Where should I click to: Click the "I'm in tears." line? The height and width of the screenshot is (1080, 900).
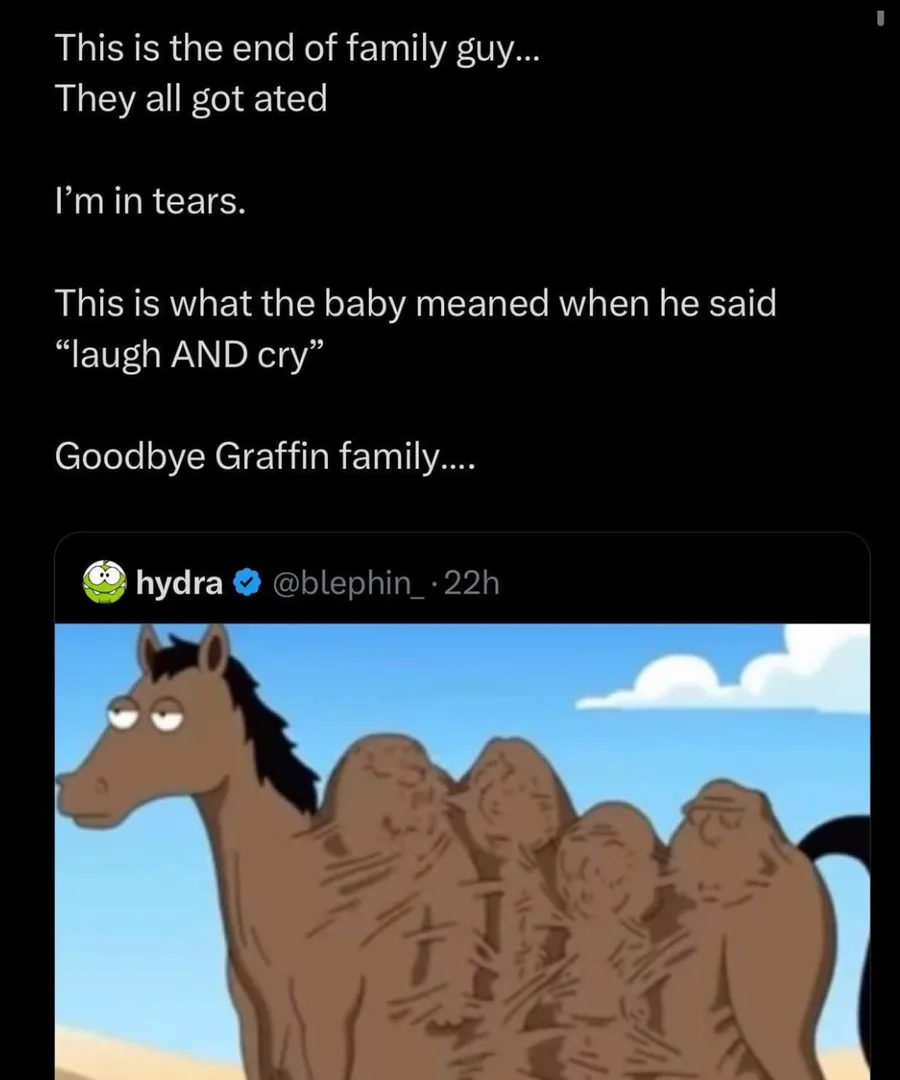[x=149, y=202]
